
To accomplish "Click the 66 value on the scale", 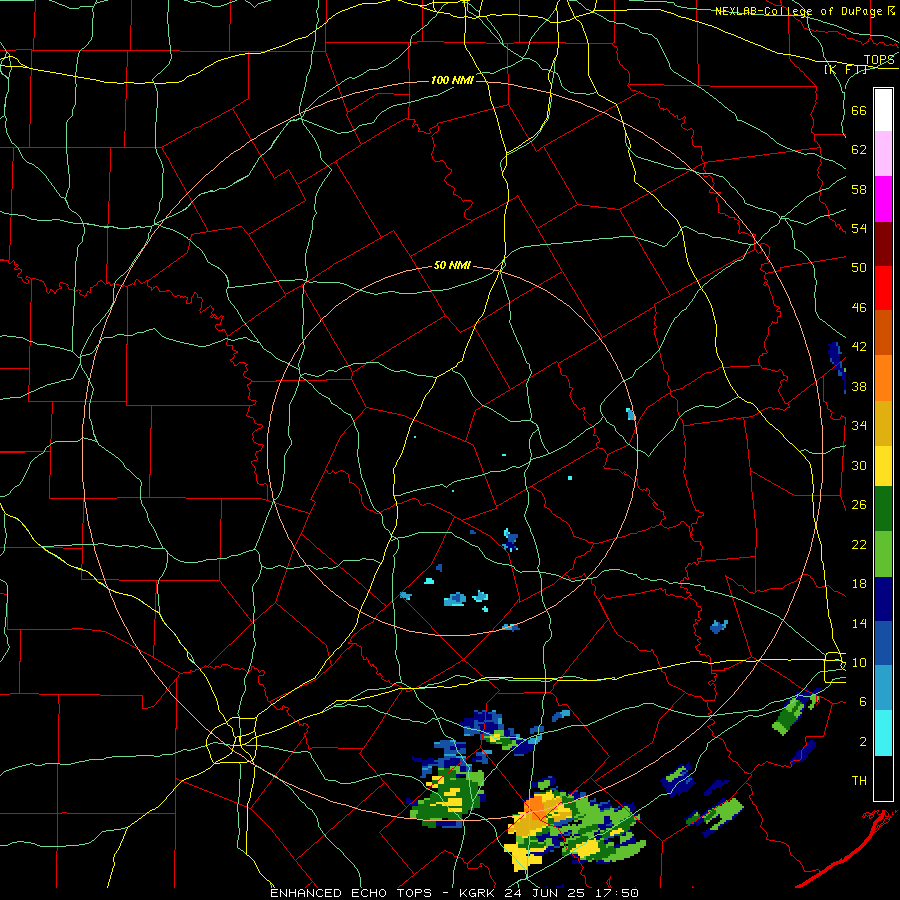I will click(859, 111).
